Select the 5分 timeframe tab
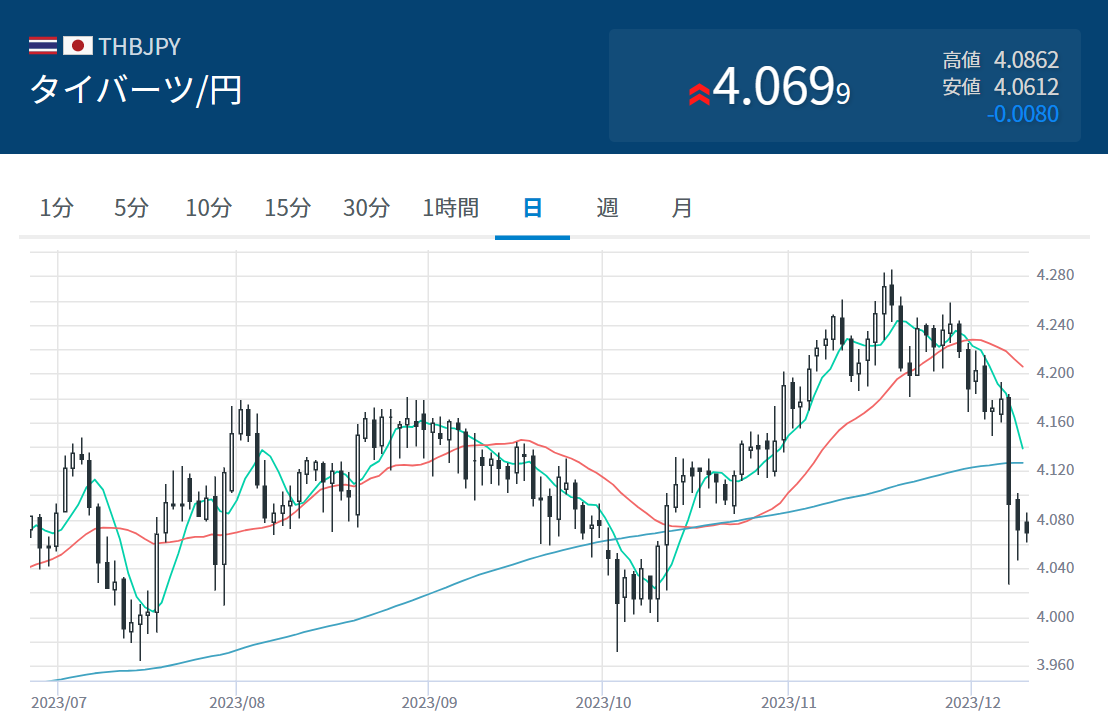Image resolution: width=1108 pixels, height=718 pixels. pos(131,208)
